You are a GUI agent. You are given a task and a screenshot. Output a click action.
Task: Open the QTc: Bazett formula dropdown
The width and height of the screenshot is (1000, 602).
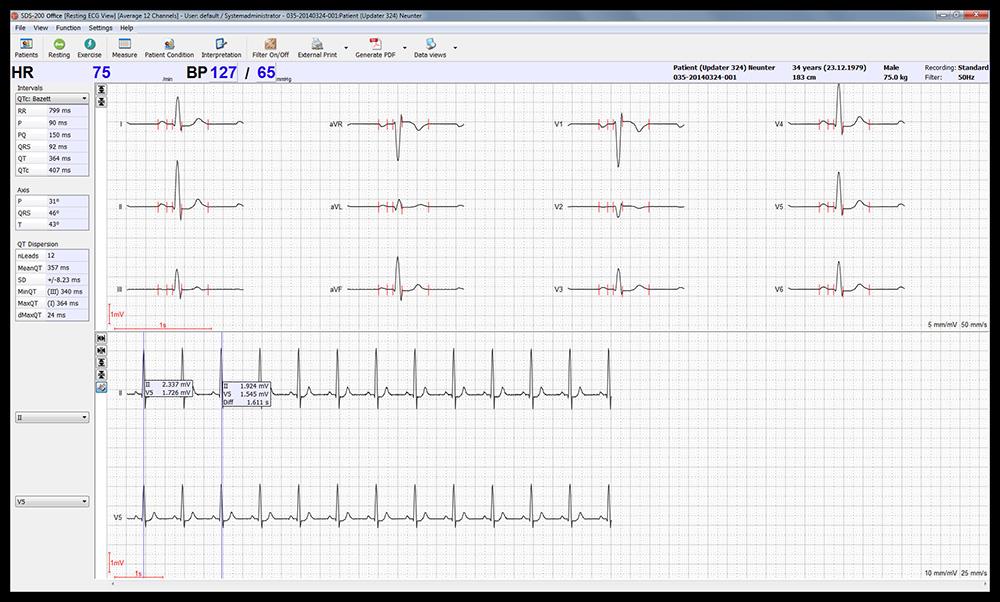click(52, 99)
